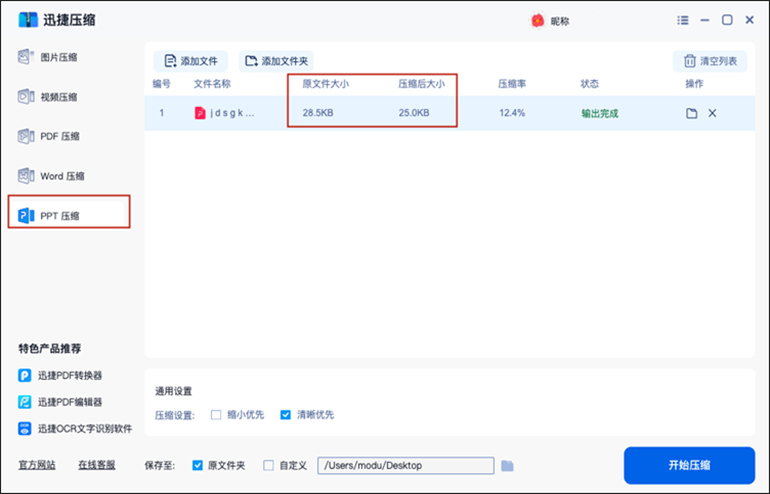Go to Word 压缩 section
Image resolution: width=770 pixels, height=494 pixels.
tap(51, 176)
